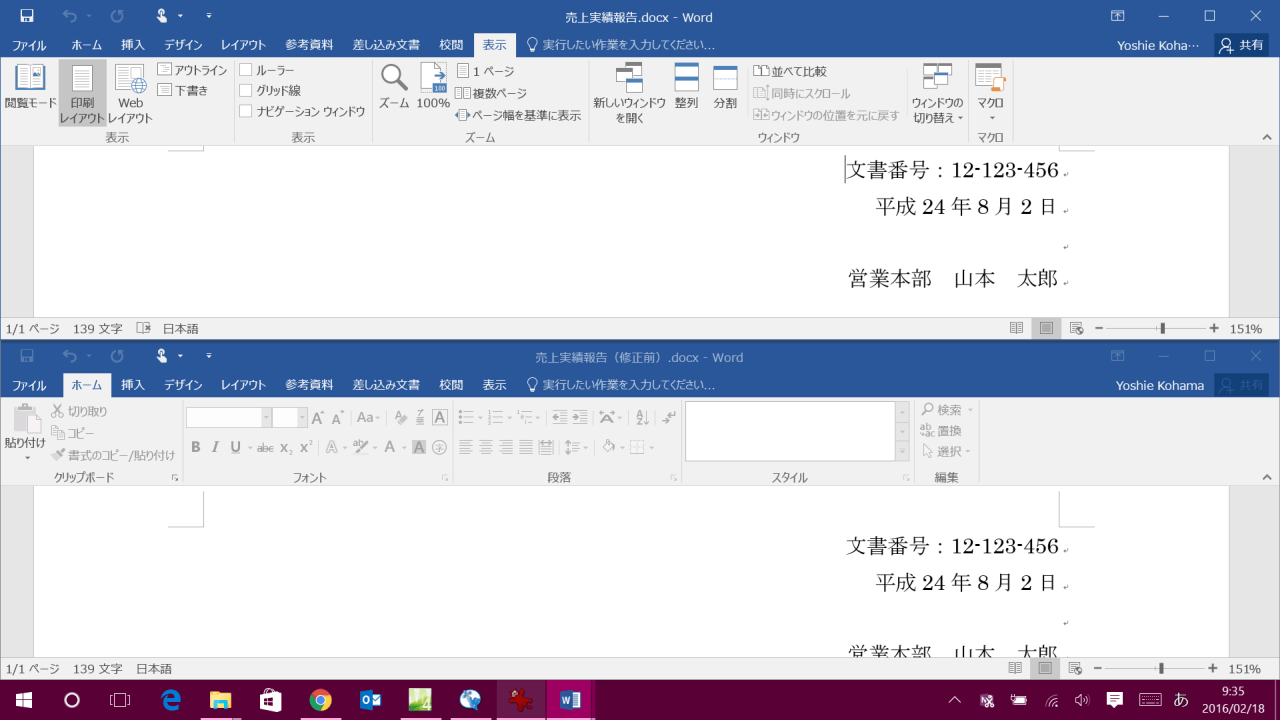Image resolution: width=1280 pixels, height=720 pixels.
Task: Open the 挿入 tab in the top window
Action: (132, 45)
